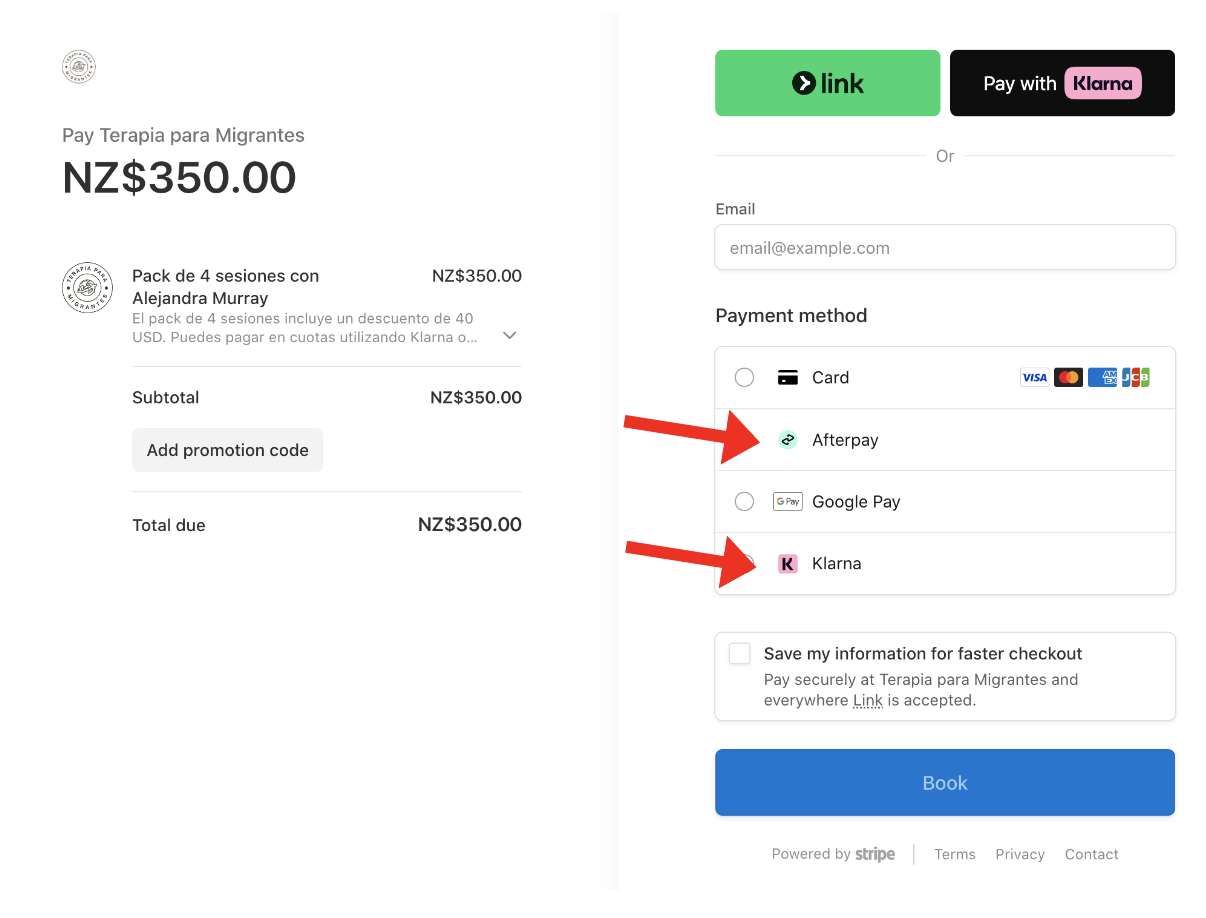
Task: Click the Terapia para Migrantes logo at top
Action: pyautogui.click(x=79, y=67)
